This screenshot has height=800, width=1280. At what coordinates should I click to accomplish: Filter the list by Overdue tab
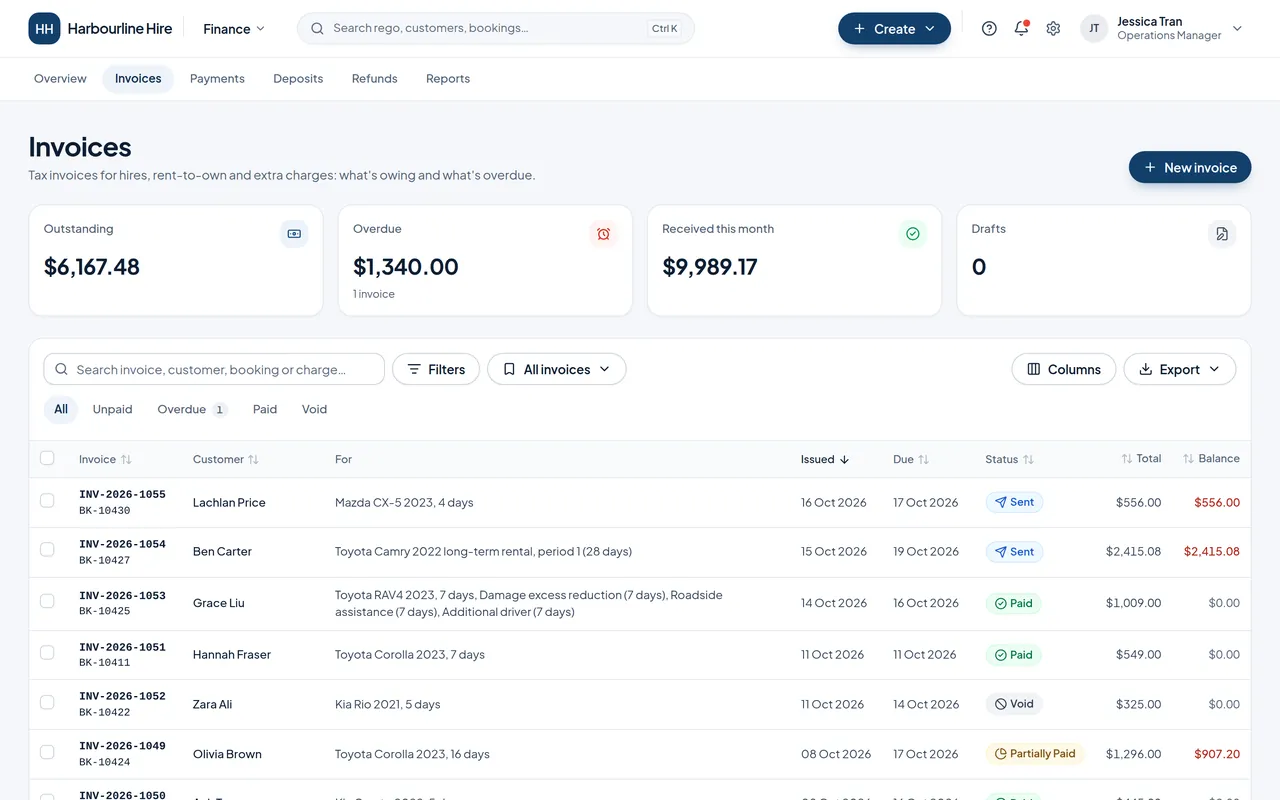[192, 410]
